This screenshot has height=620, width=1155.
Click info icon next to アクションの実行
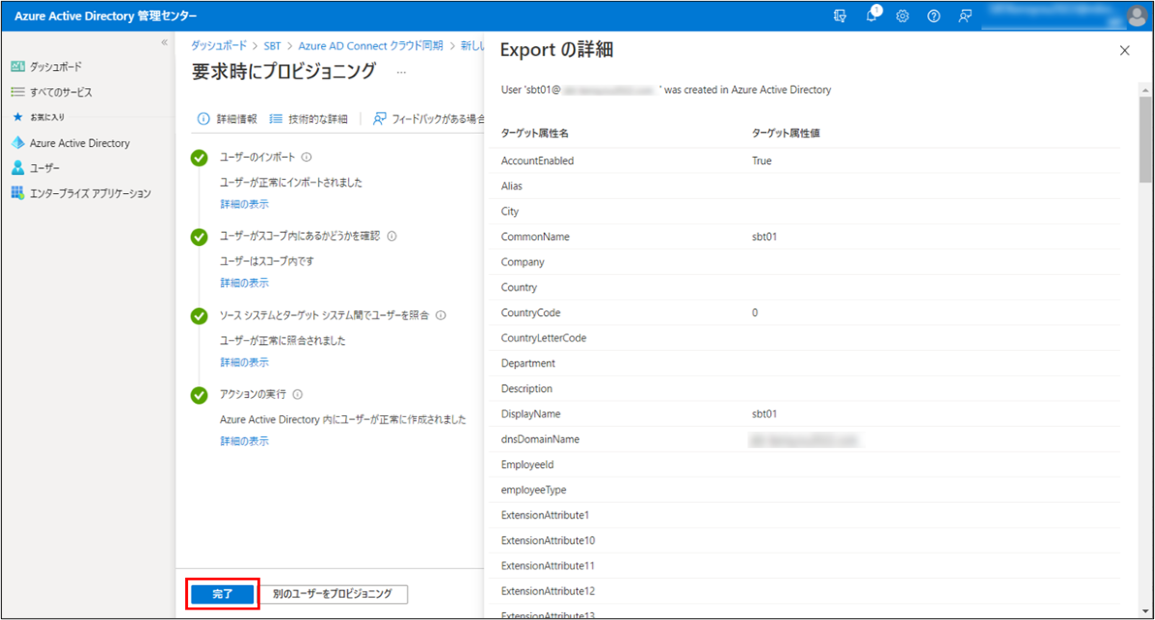[x=298, y=395]
